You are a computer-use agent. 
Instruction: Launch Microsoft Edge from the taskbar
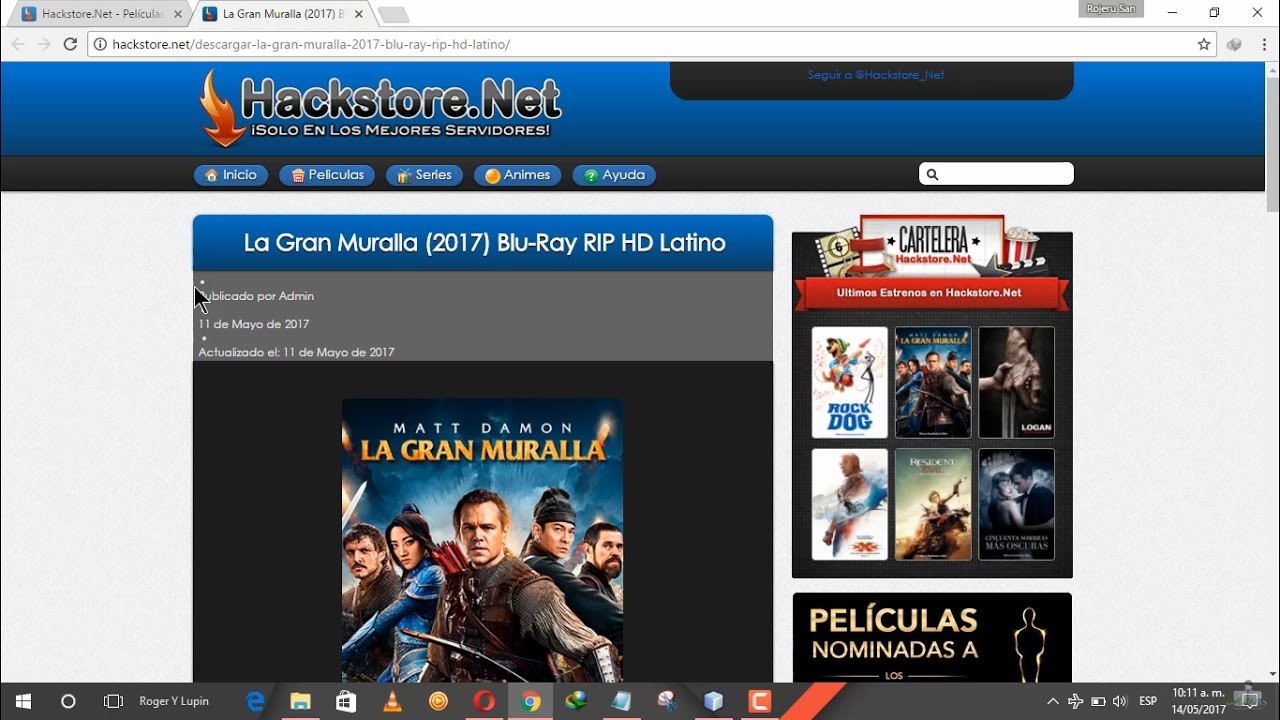click(255, 701)
